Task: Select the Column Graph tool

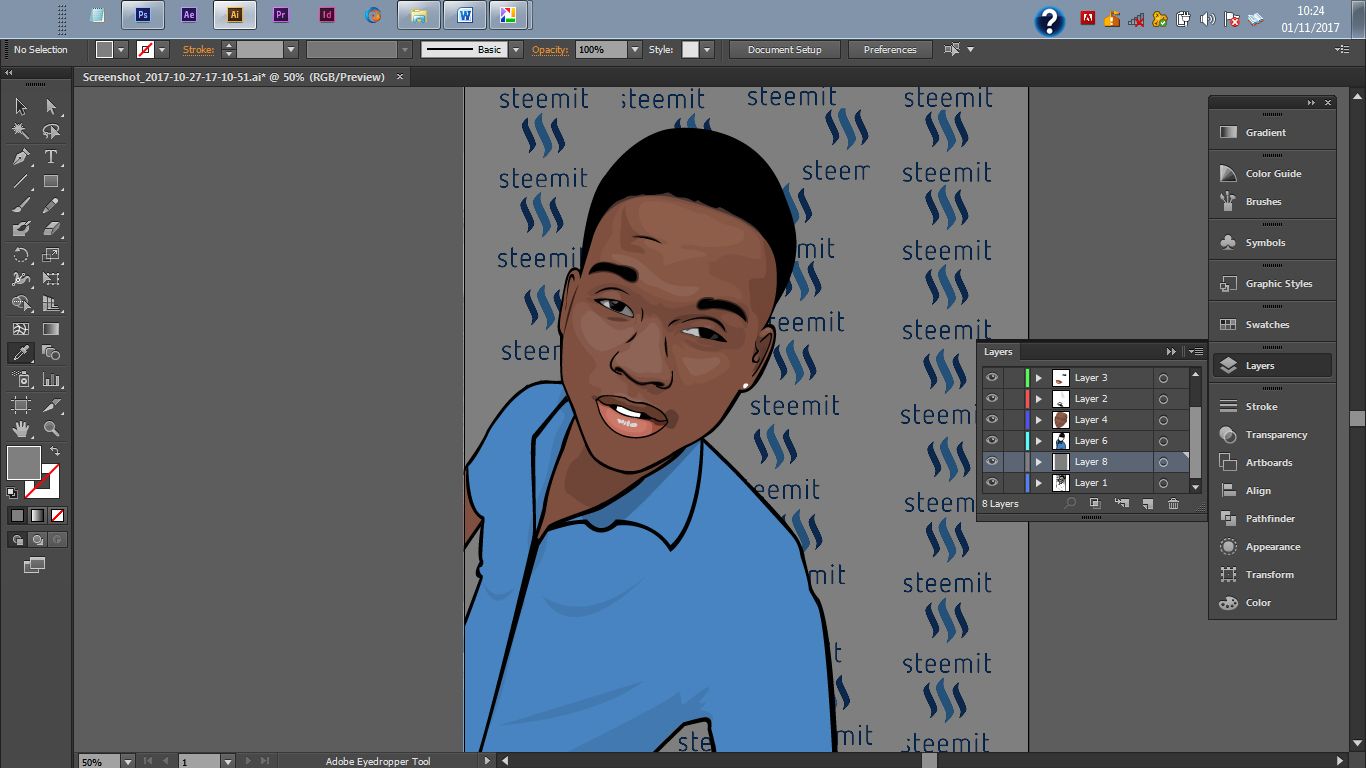Action: [x=51, y=379]
